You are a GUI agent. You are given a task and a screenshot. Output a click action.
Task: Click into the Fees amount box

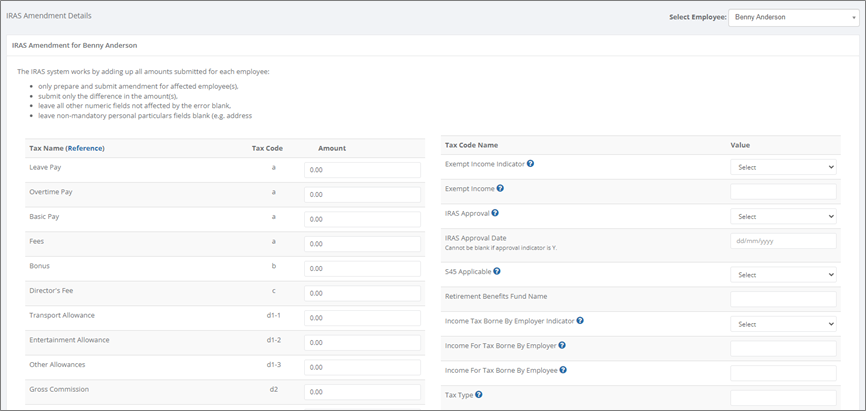(362, 244)
